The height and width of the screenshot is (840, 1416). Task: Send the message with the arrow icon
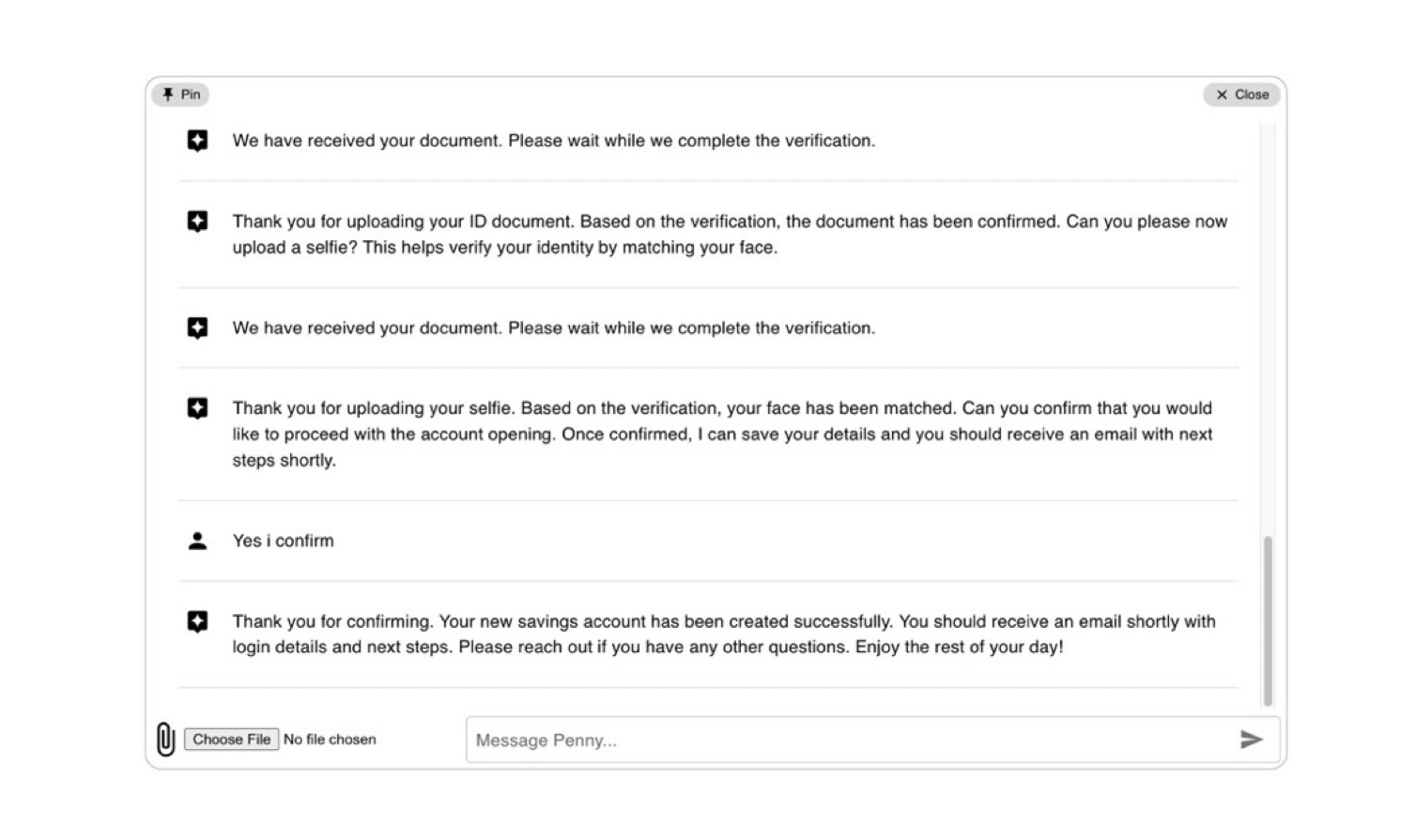point(1251,740)
